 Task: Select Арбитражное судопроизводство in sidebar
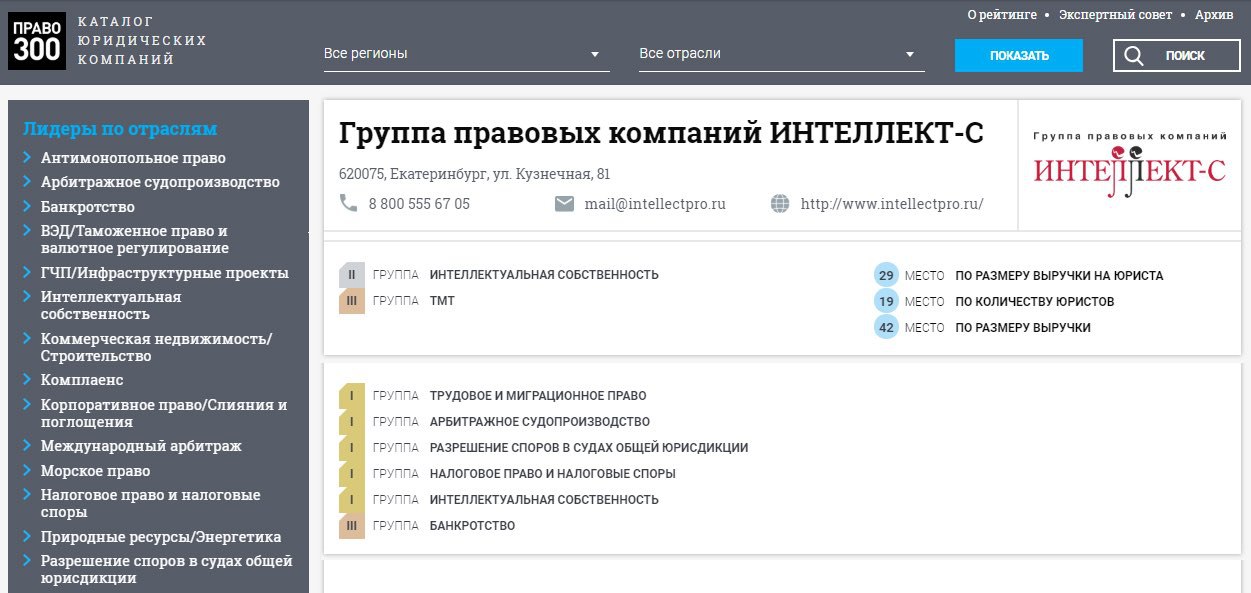pos(160,182)
